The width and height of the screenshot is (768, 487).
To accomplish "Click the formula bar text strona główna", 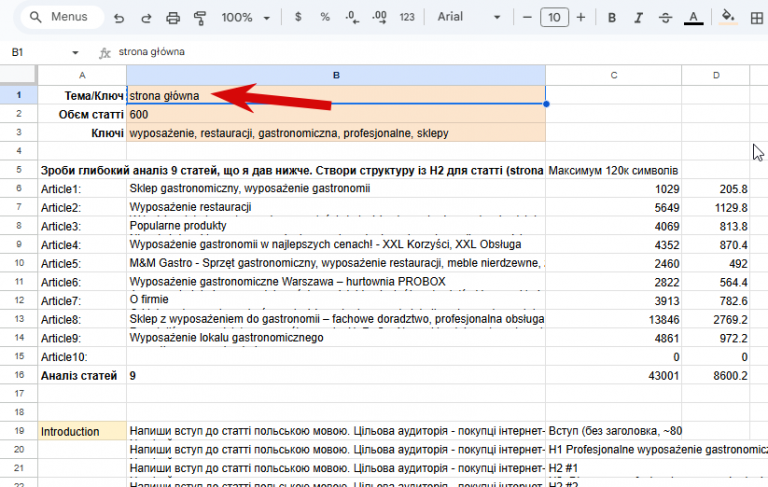I will click(x=151, y=52).
